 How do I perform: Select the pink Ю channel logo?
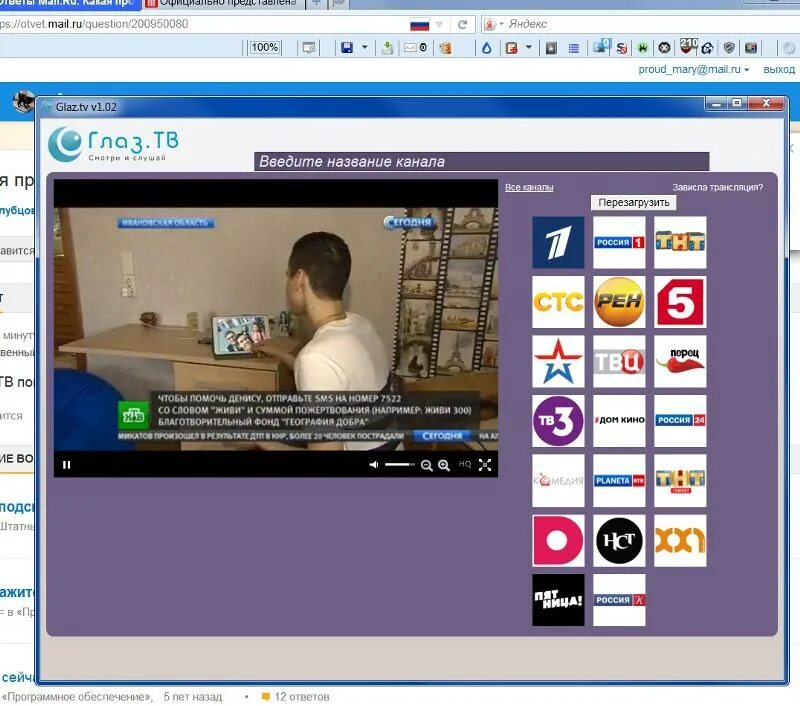click(558, 541)
